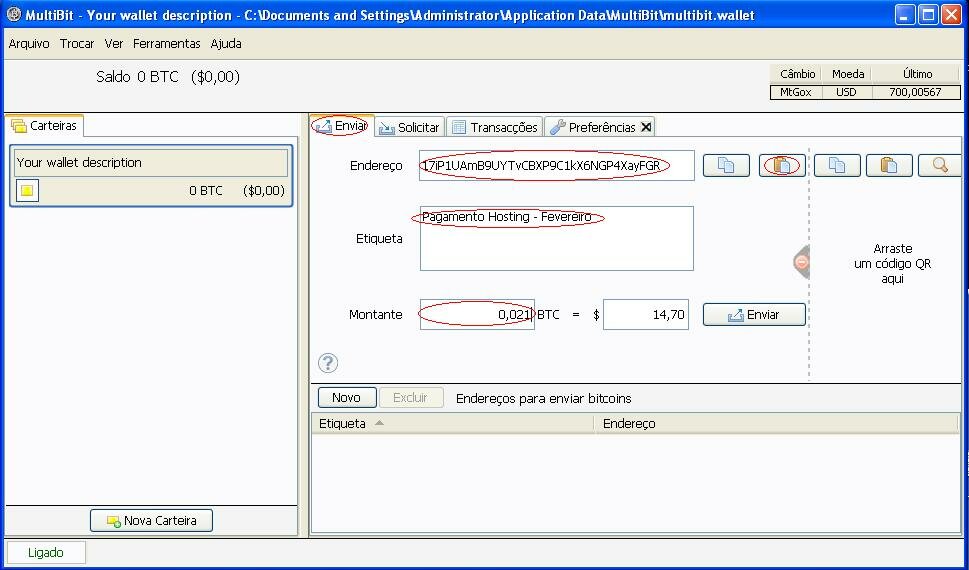Image resolution: width=969 pixels, height=570 pixels.
Task: Click the MtGox exchange cell
Action: [x=796, y=92]
